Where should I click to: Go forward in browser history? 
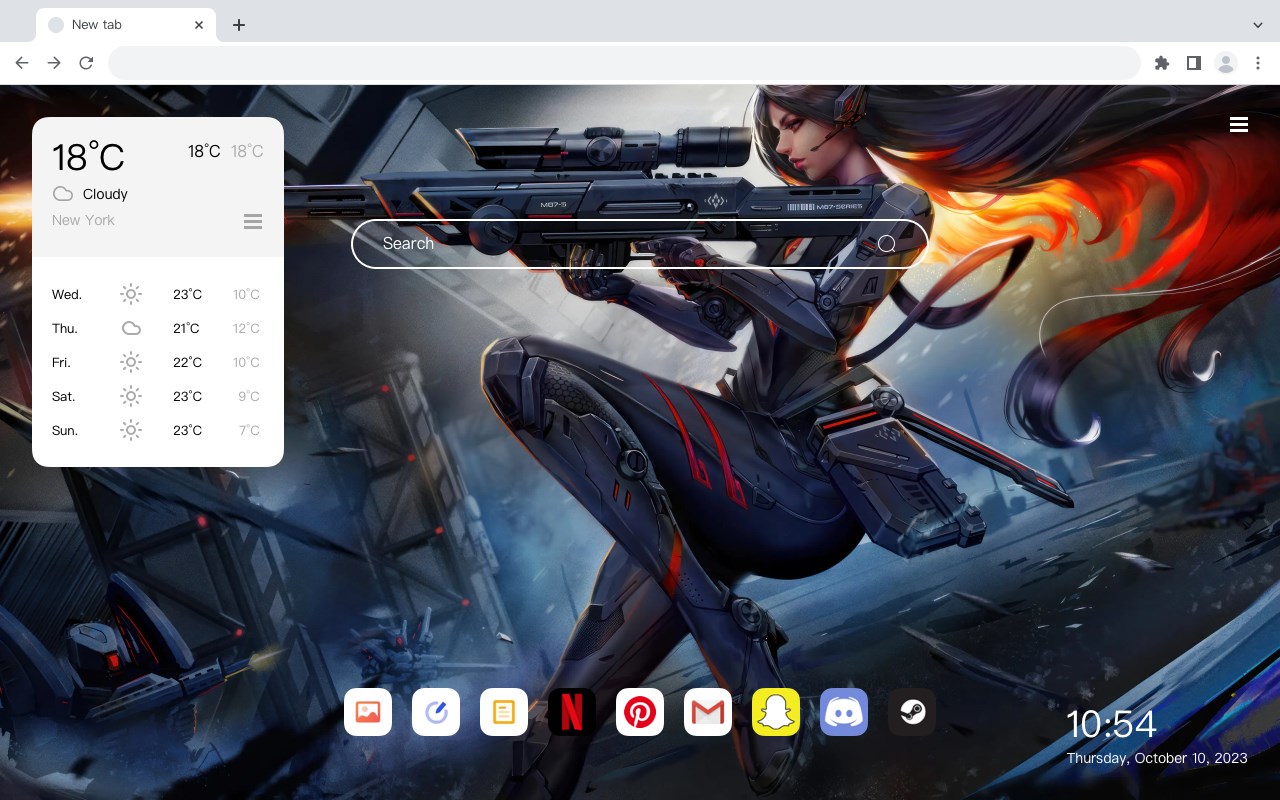point(54,63)
